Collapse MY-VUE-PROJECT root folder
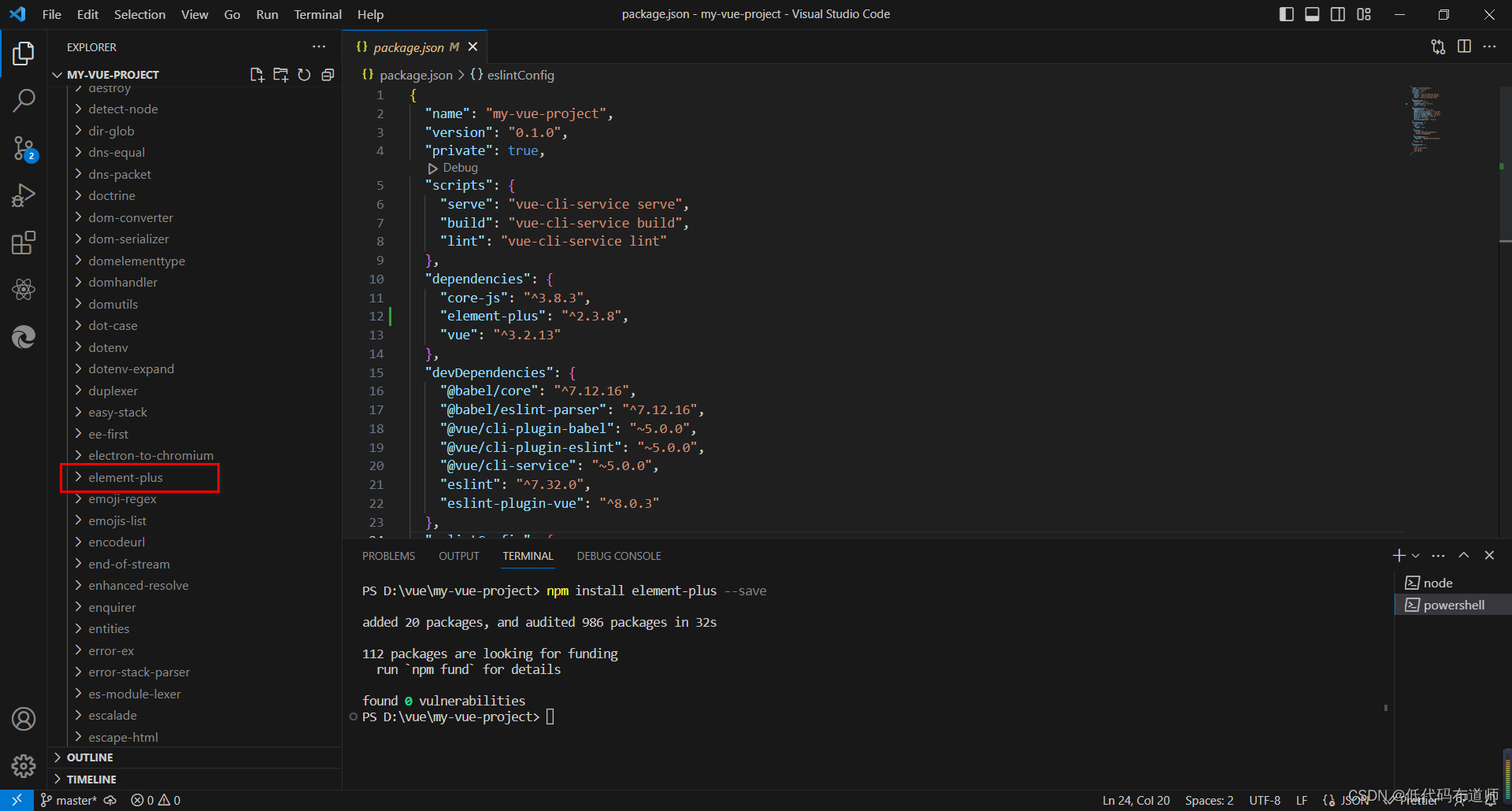Viewport: 1512px width, 811px height. click(x=113, y=75)
